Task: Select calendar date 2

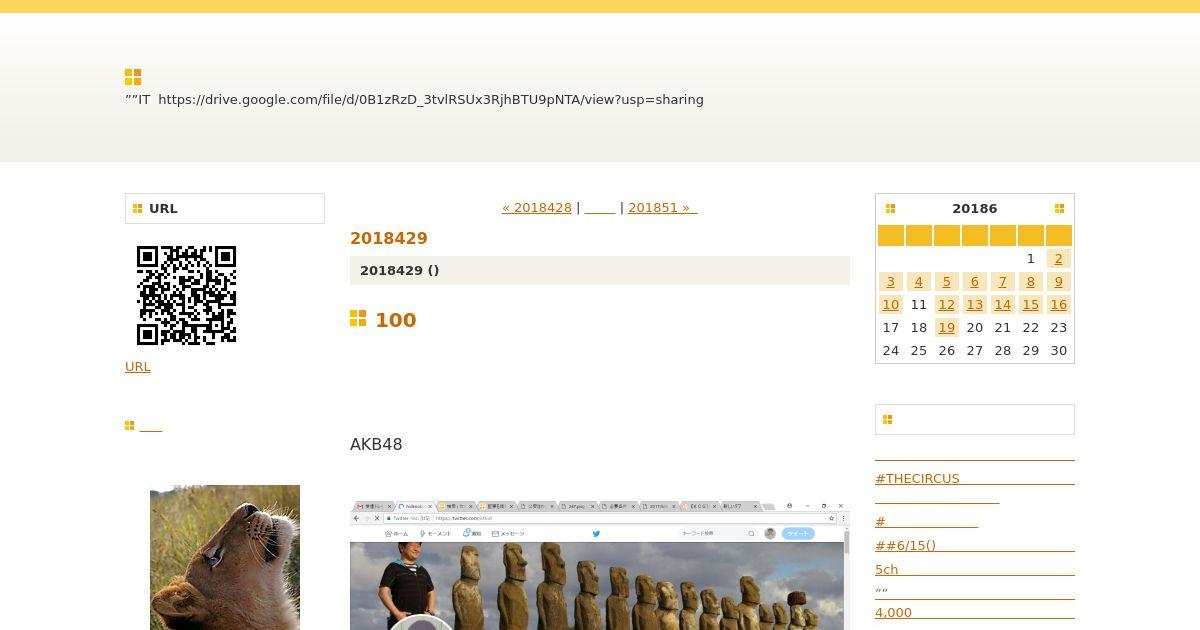Action: click(1059, 259)
